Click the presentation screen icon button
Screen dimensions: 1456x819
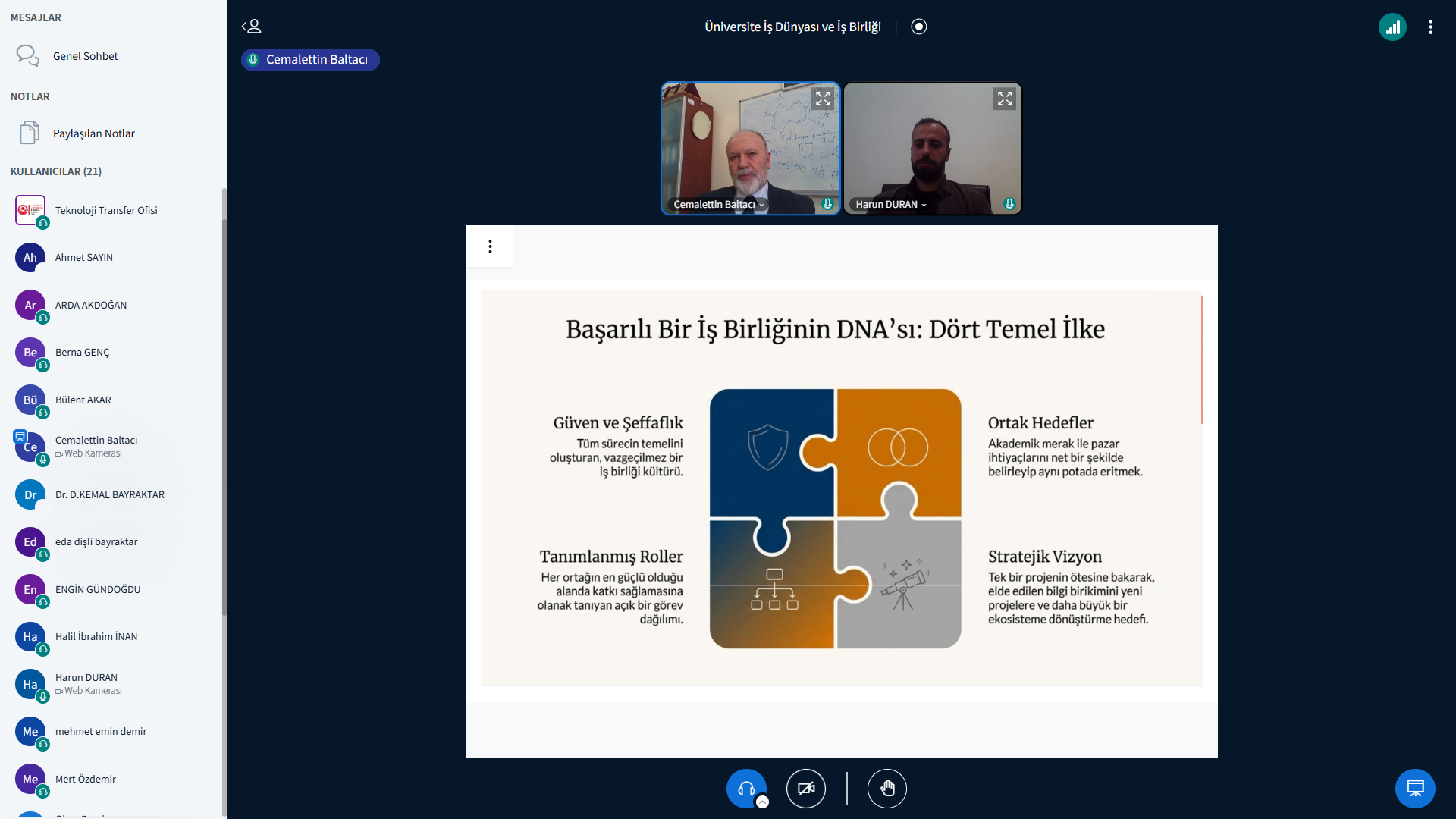point(1414,789)
